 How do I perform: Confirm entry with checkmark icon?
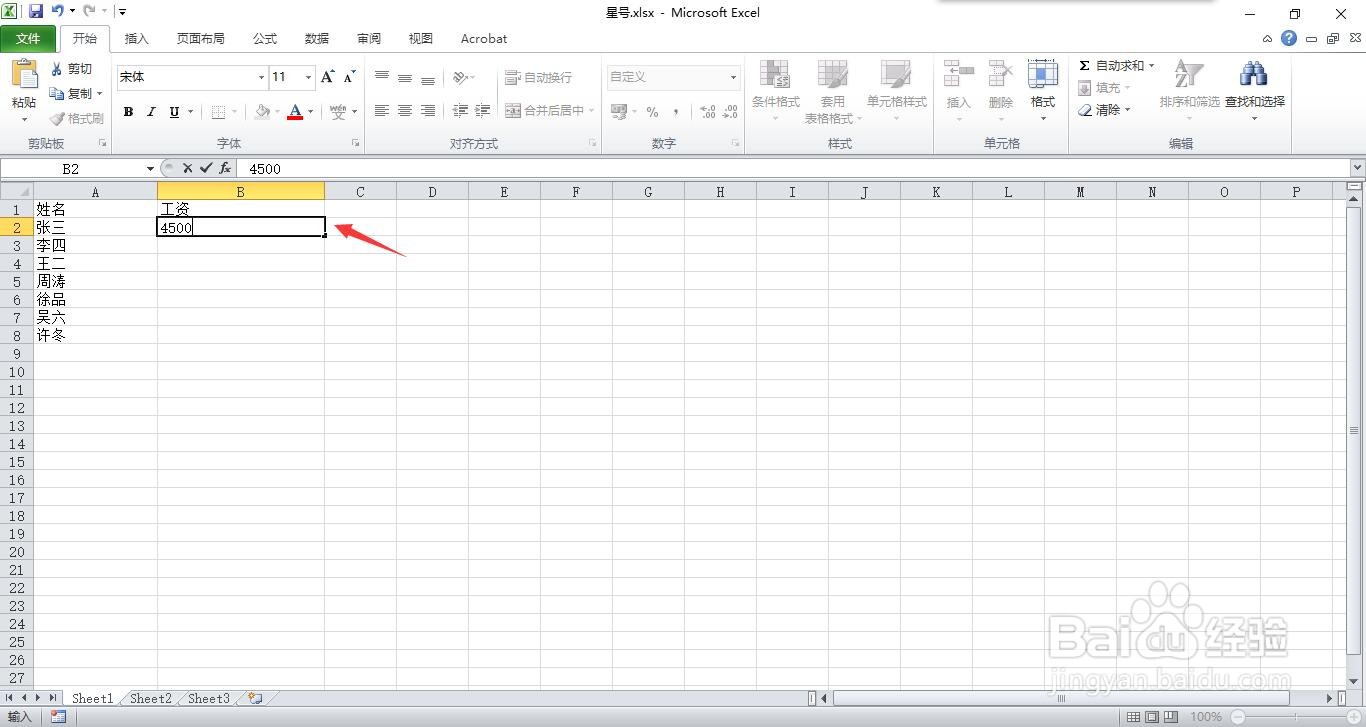[x=206, y=168]
